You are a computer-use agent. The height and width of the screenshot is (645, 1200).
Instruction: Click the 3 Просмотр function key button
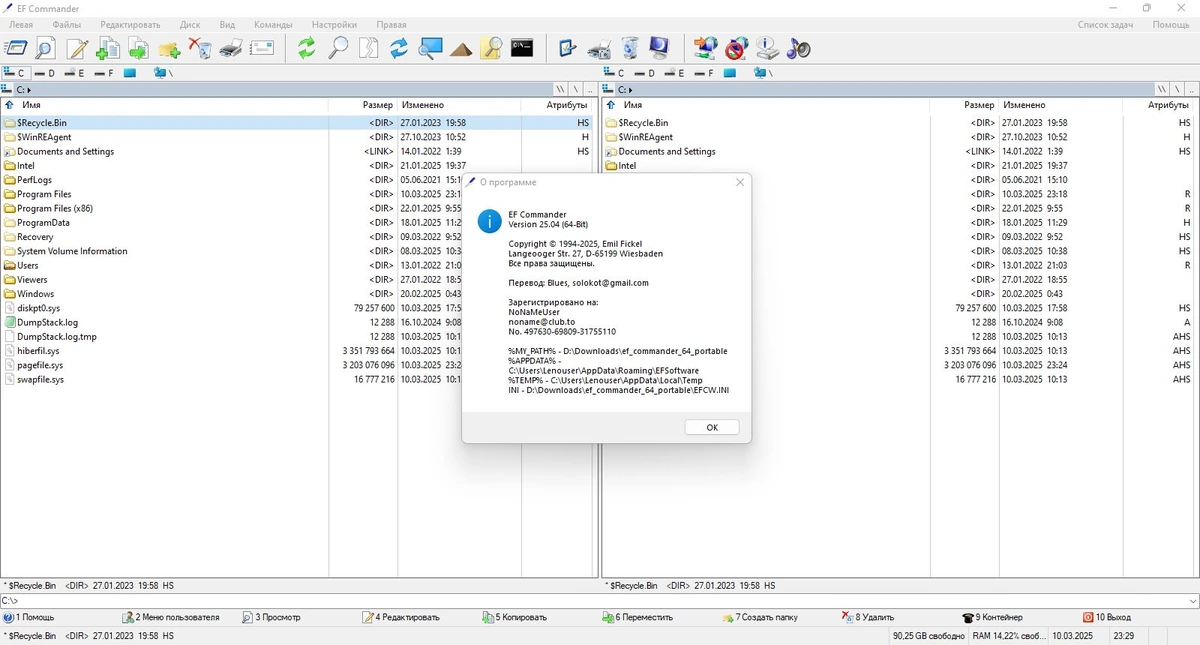272,617
